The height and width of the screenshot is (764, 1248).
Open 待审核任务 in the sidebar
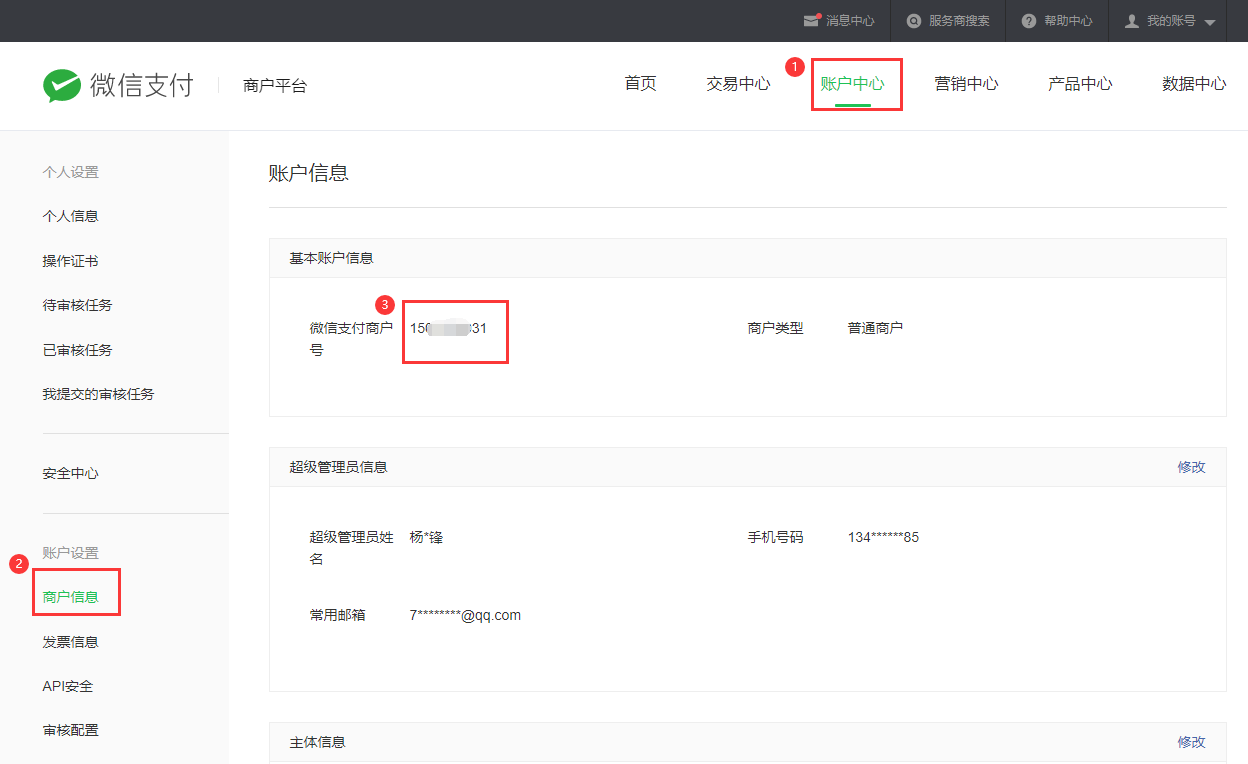(77, 305)
